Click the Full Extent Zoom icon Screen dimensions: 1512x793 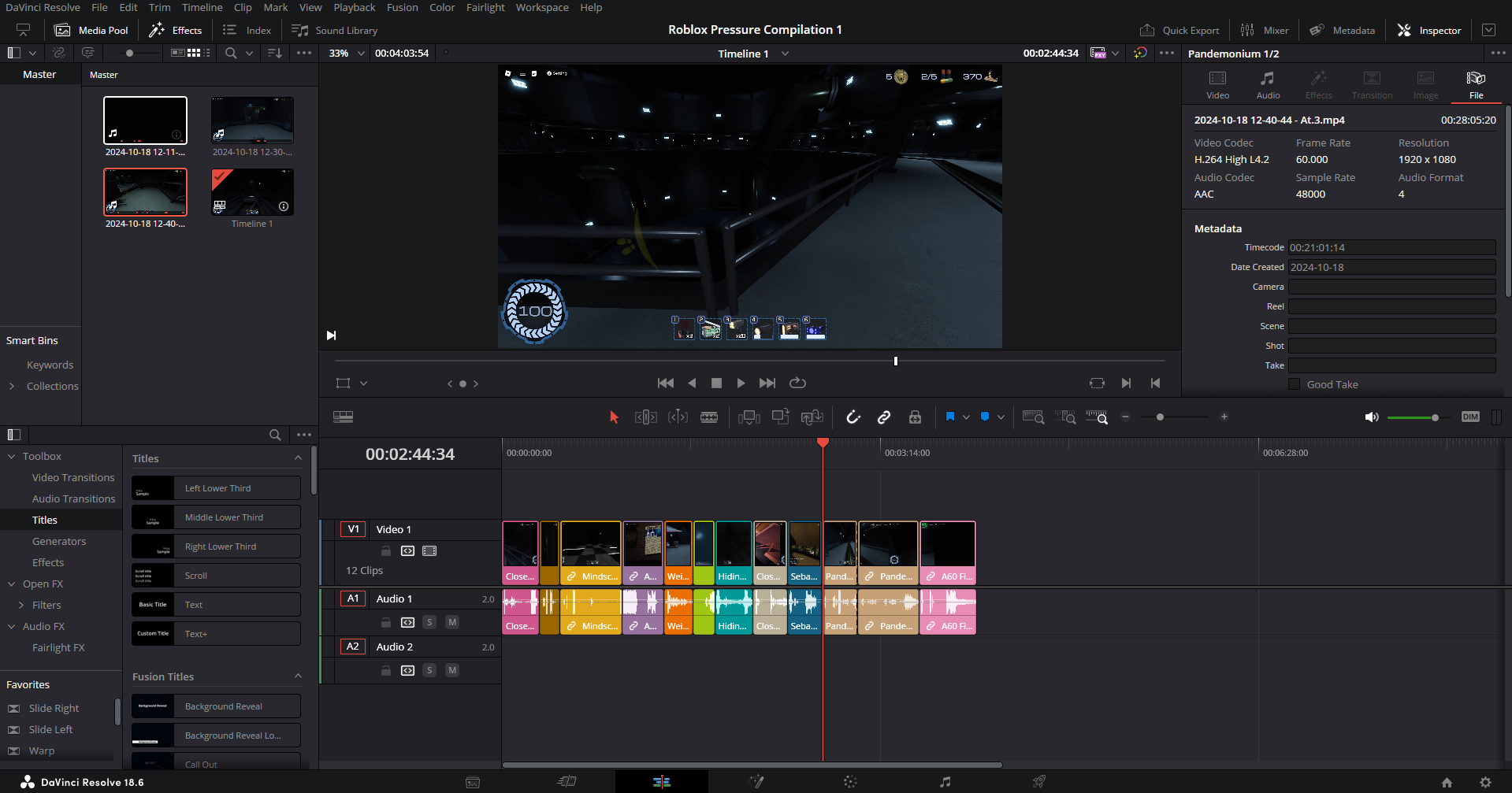(1033, 417)
